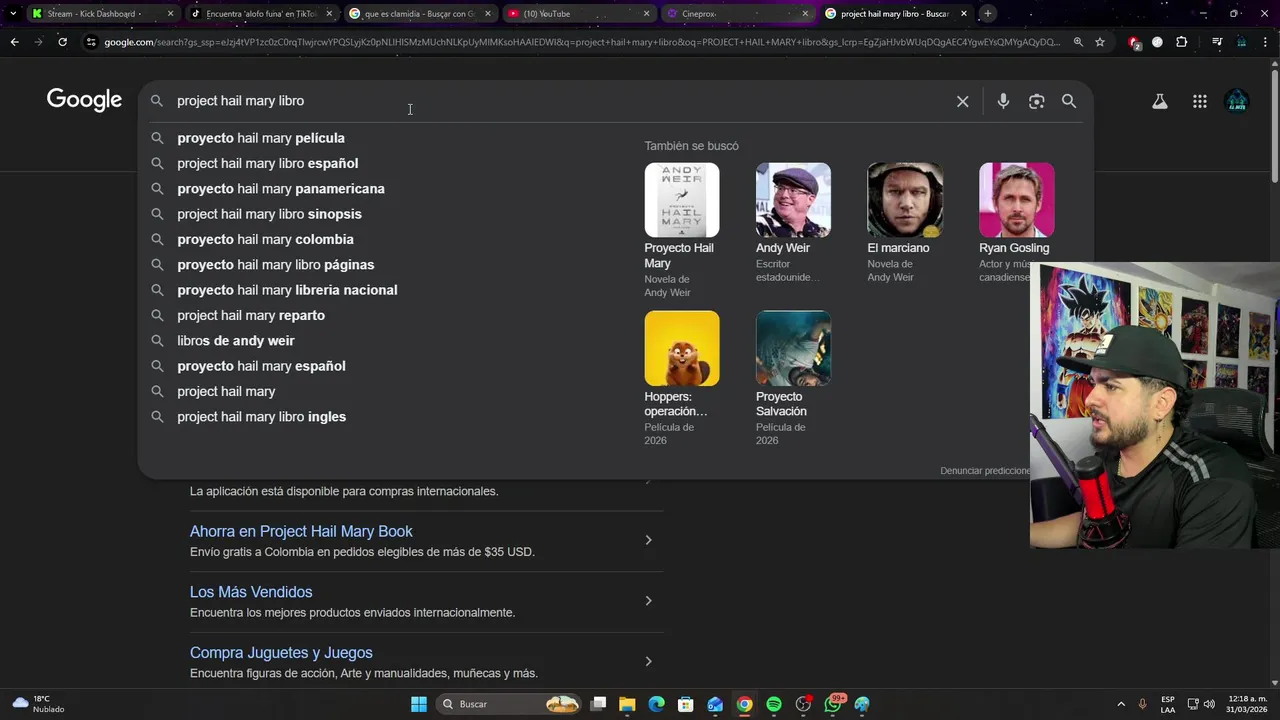Open the Ryan Gosling thumbnail
The height and width of the screenshot is (720, 1280).
[1016, 200]
